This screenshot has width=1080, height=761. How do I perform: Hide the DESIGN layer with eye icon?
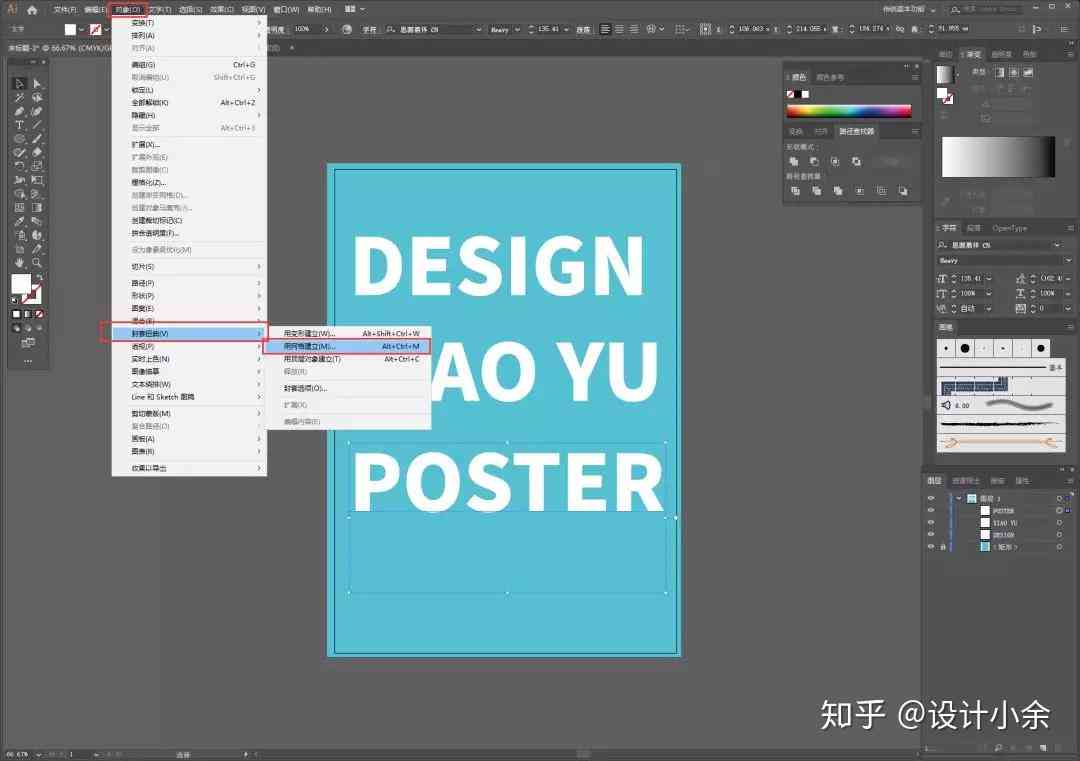point(931,534)
